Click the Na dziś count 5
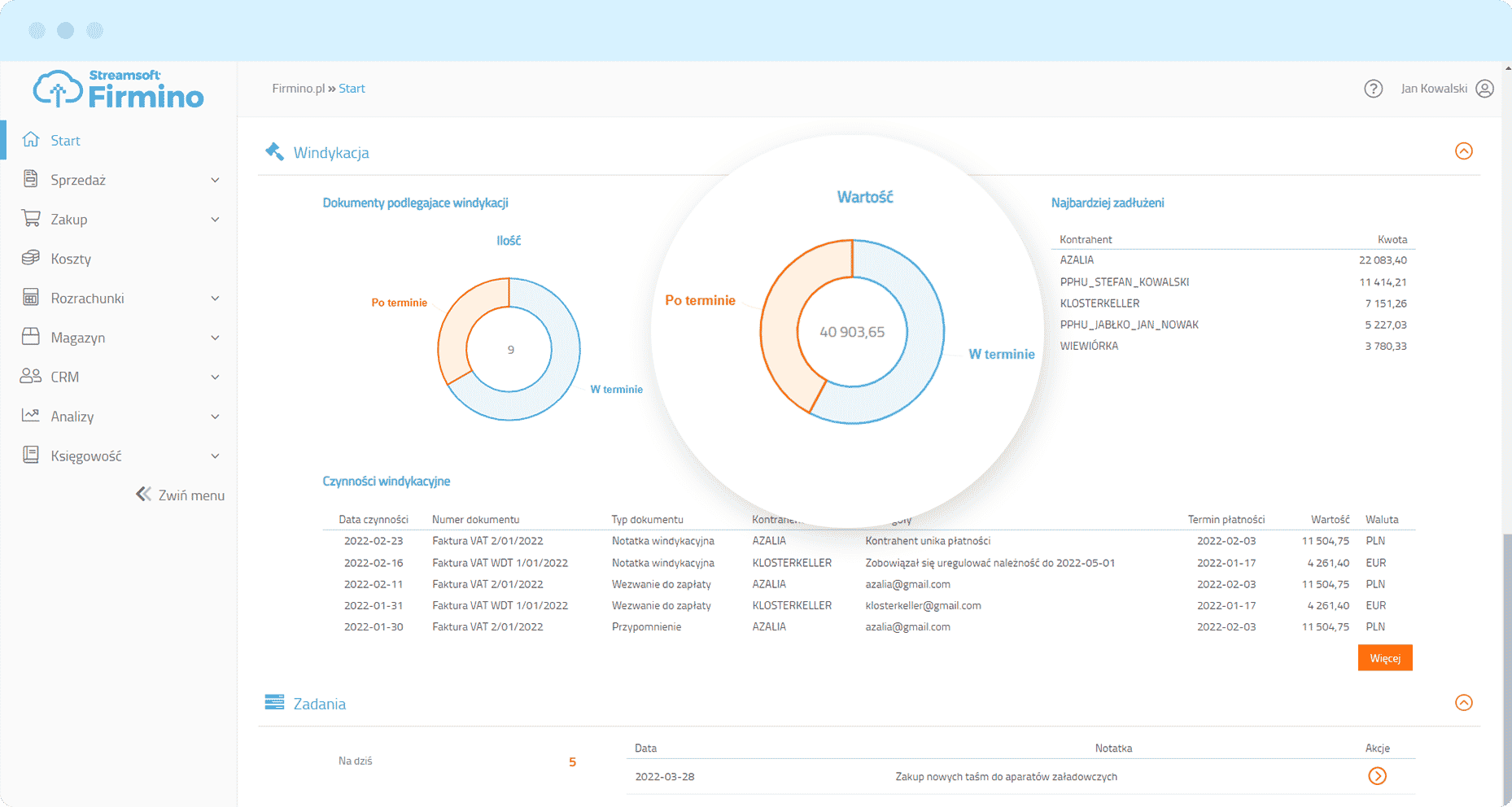The height and width of the screenshot is (807, 1512). [x=572, y=762]
